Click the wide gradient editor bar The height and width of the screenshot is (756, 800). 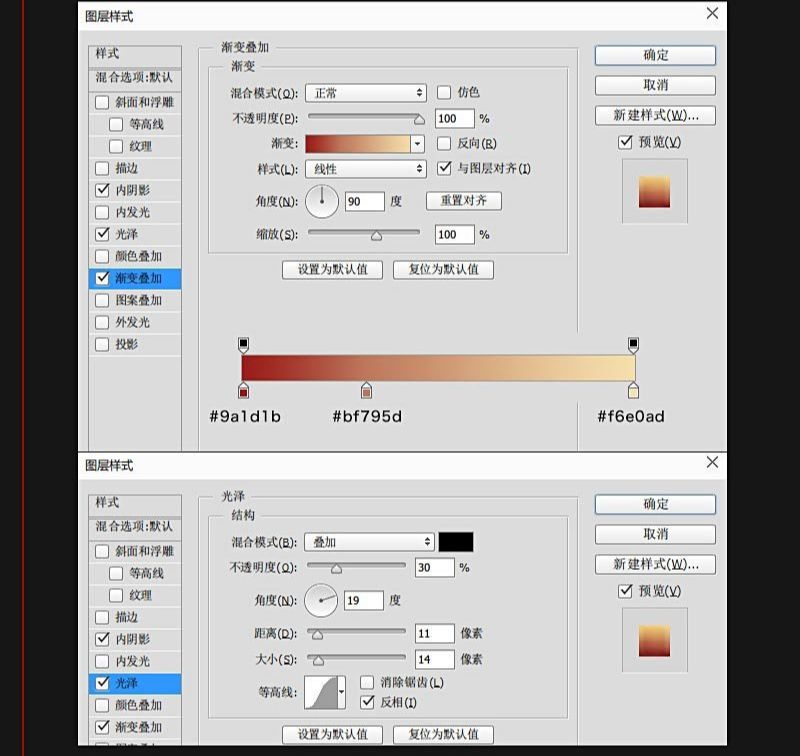tap(438, 368)
